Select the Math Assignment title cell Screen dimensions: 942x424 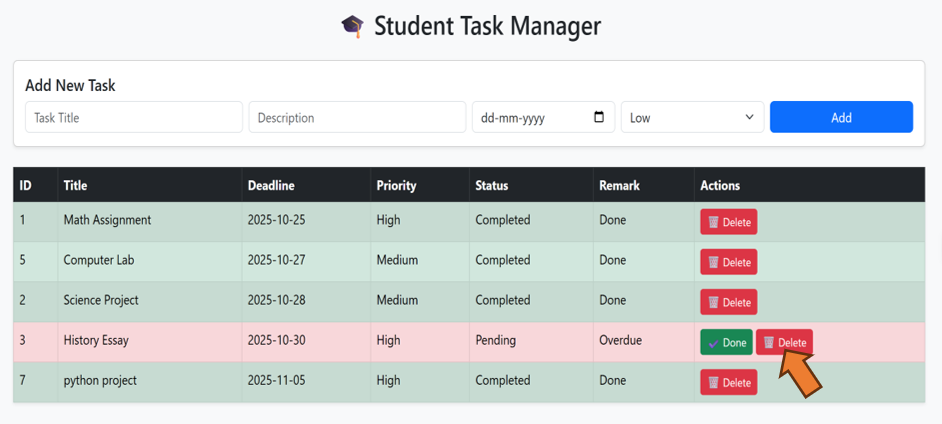[150, 220]
